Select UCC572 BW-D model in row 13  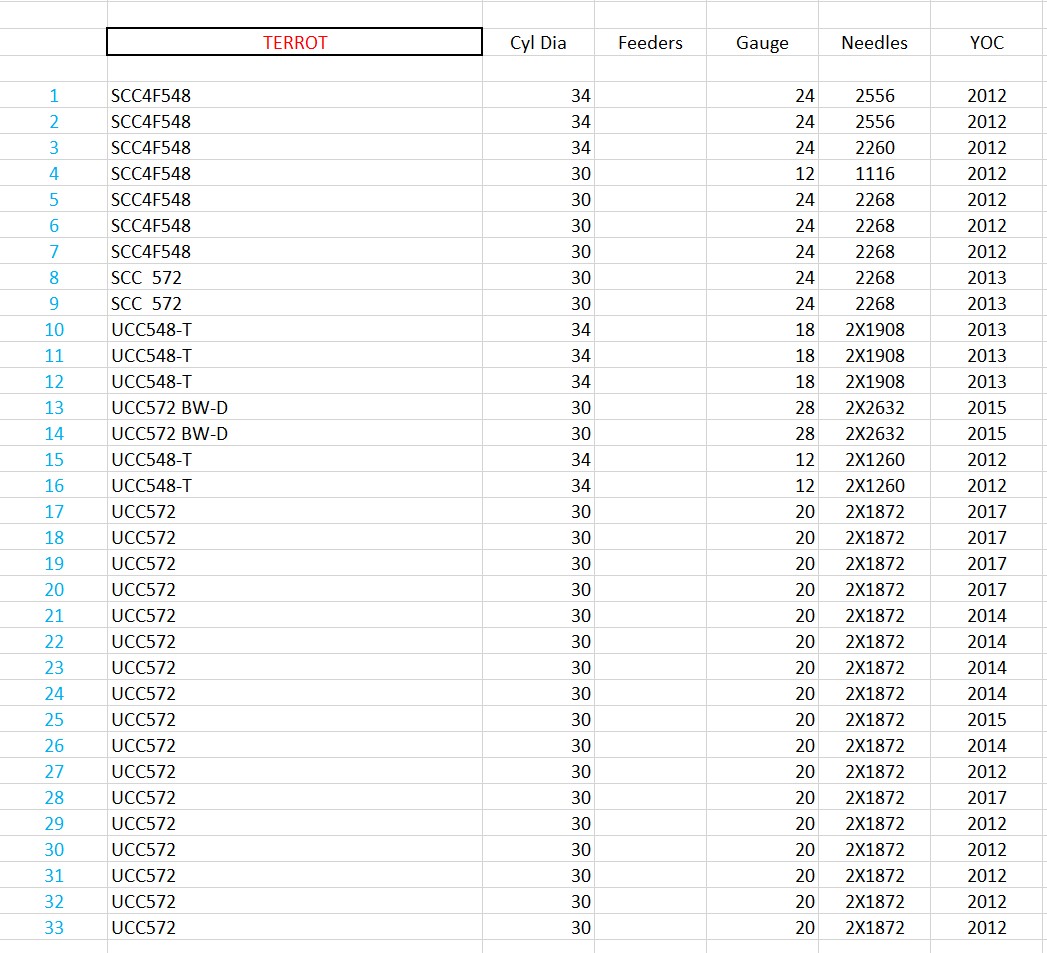tap(294, 408)
